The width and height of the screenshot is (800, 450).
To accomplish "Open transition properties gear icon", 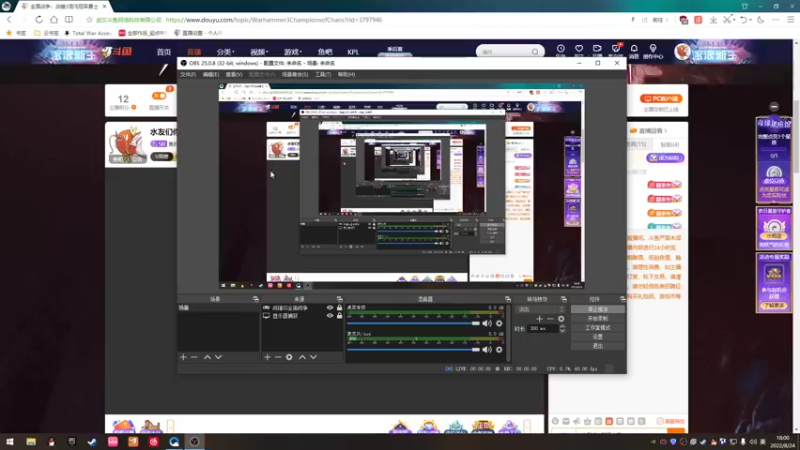I will 561,319.
